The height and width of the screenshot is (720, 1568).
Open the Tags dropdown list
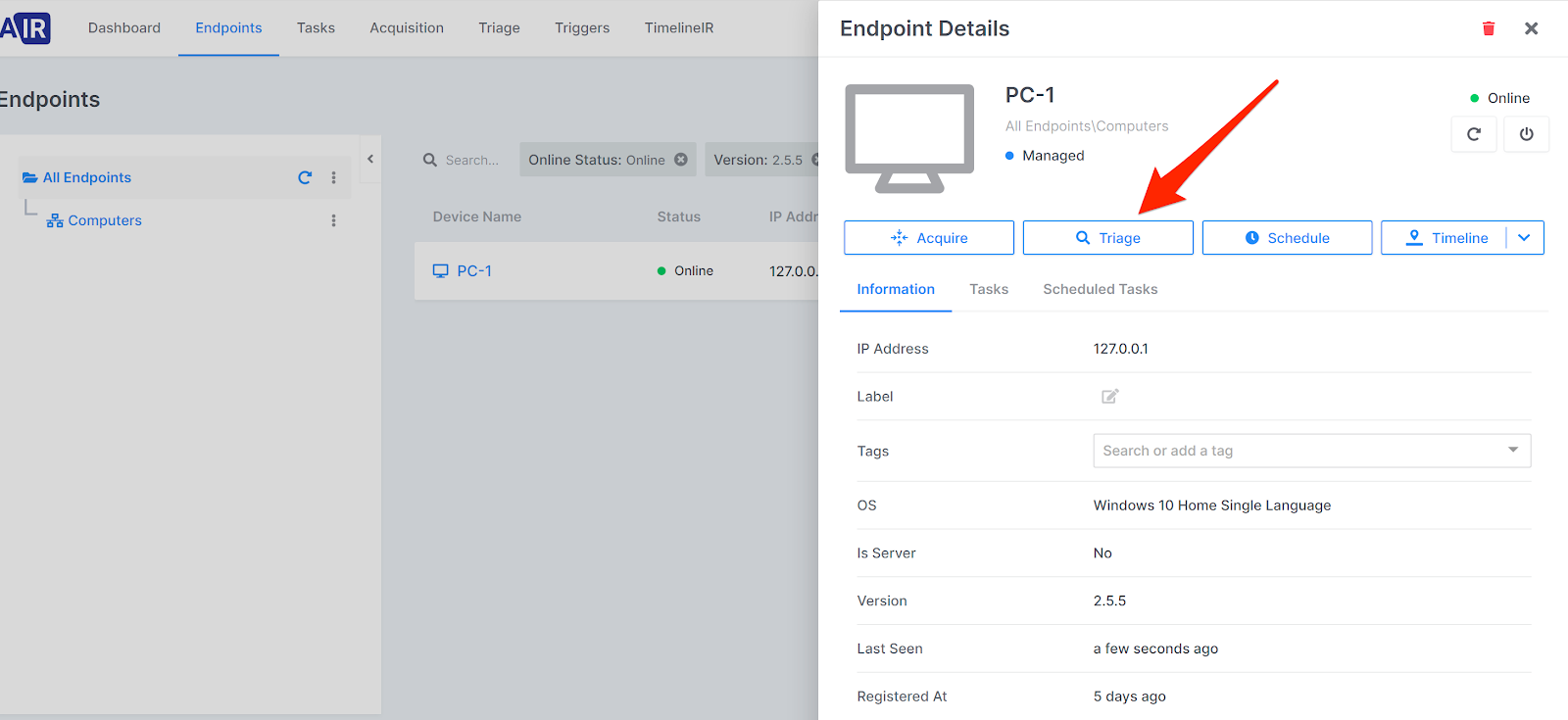(x=1512, y=451)
